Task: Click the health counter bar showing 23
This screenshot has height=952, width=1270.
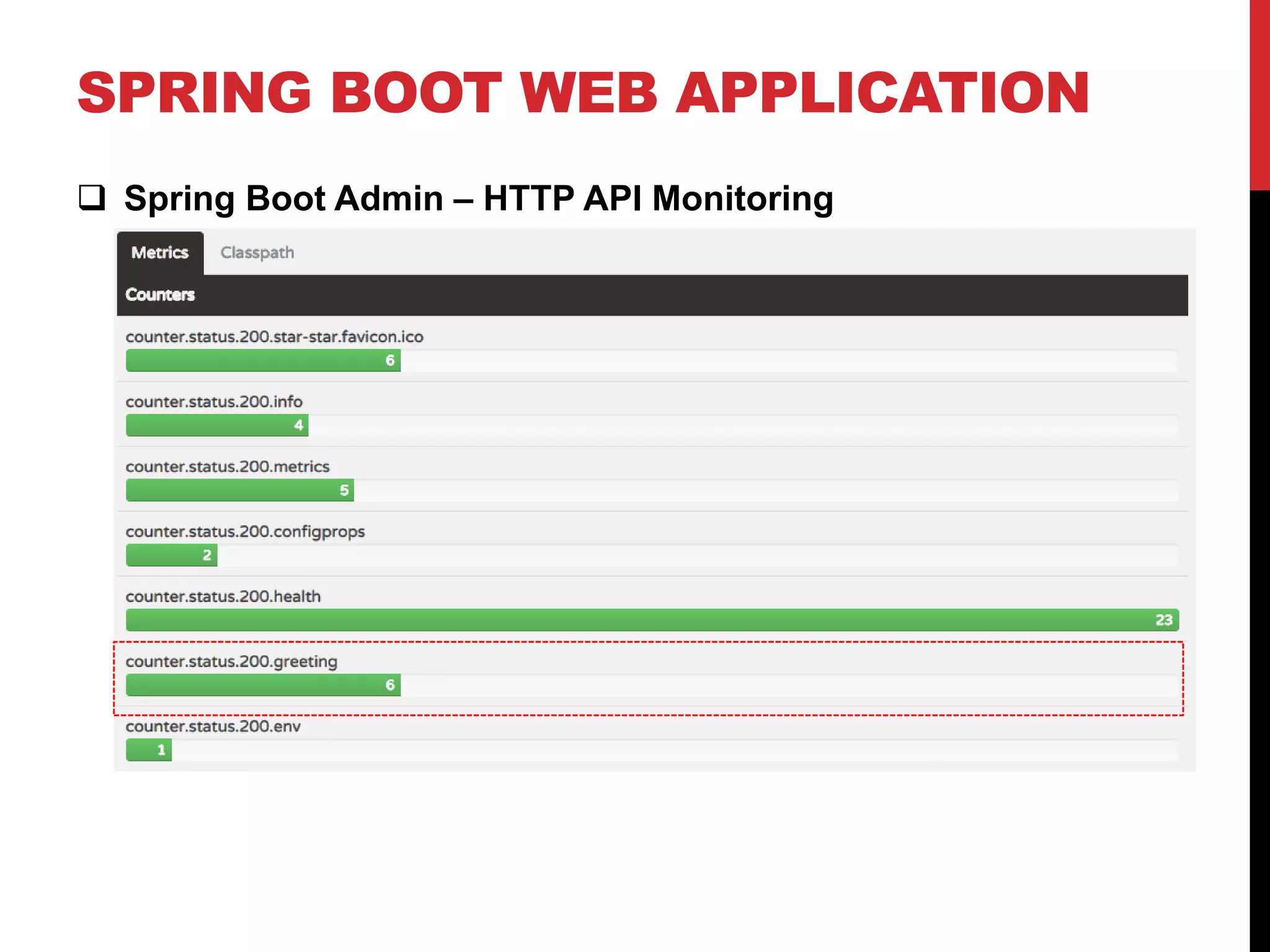Action: (x=651, y=620)
